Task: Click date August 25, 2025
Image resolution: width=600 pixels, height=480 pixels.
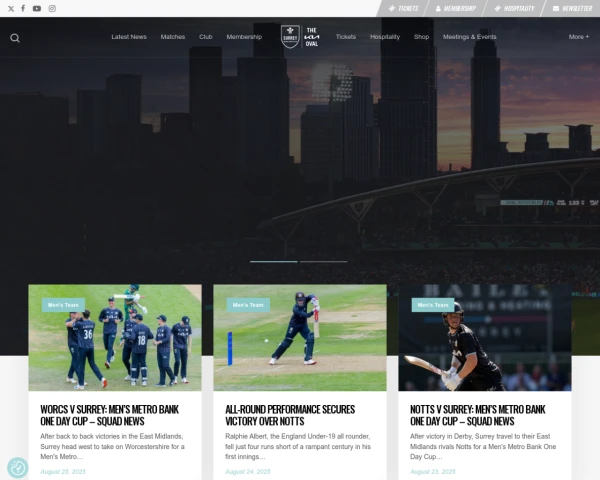Action: 63,472
